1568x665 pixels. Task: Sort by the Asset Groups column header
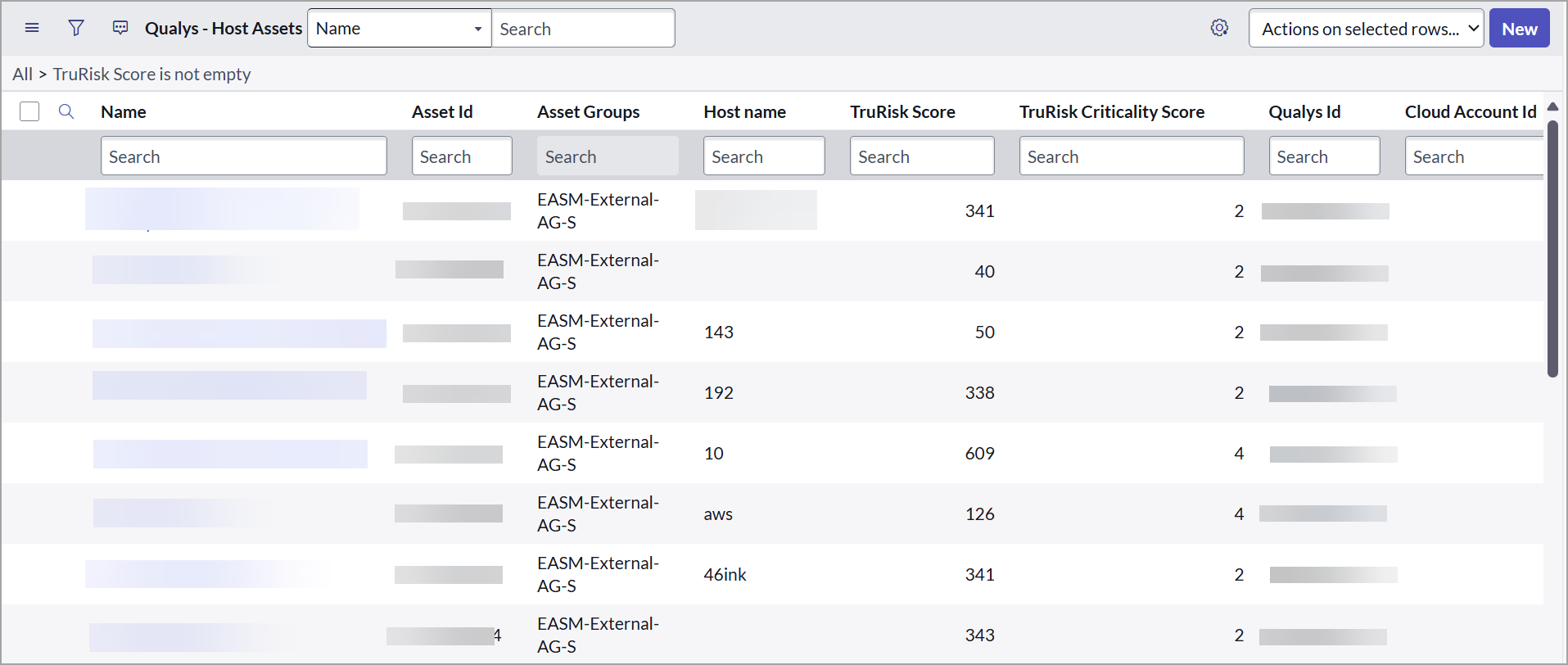pyautogui.click(x=589, y=112)
